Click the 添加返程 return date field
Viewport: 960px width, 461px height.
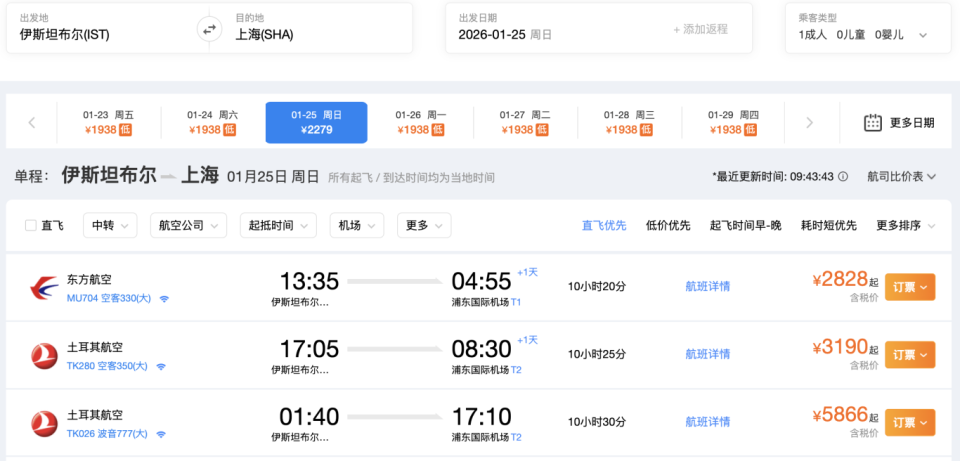click(700, 30)
